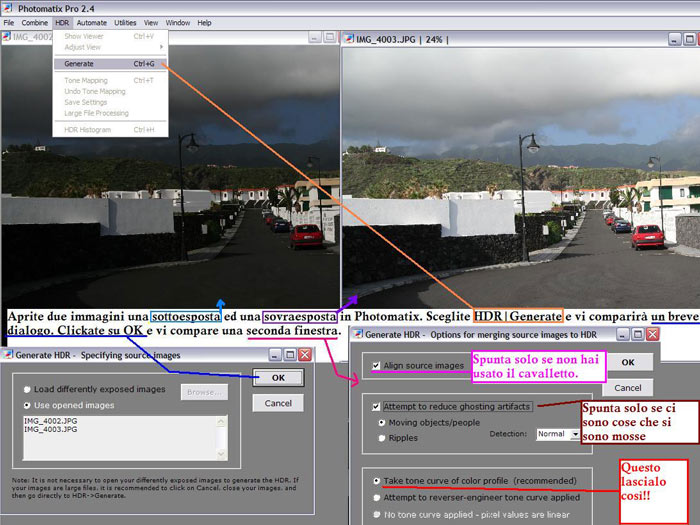Viewport: 700px width, 525px height.
Task: Choose the Ripples radio option
Action: click(x=380, y=437)
